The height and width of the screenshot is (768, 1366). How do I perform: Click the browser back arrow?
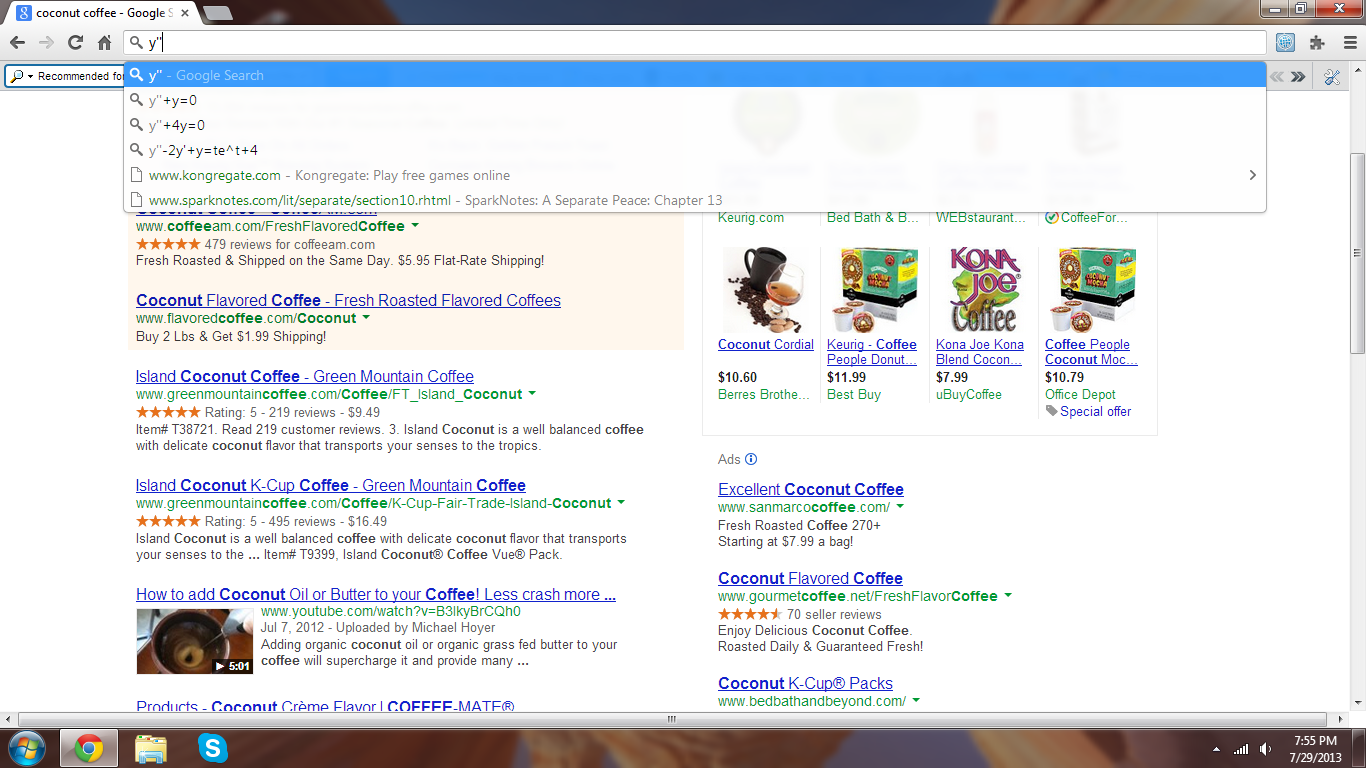17,43
